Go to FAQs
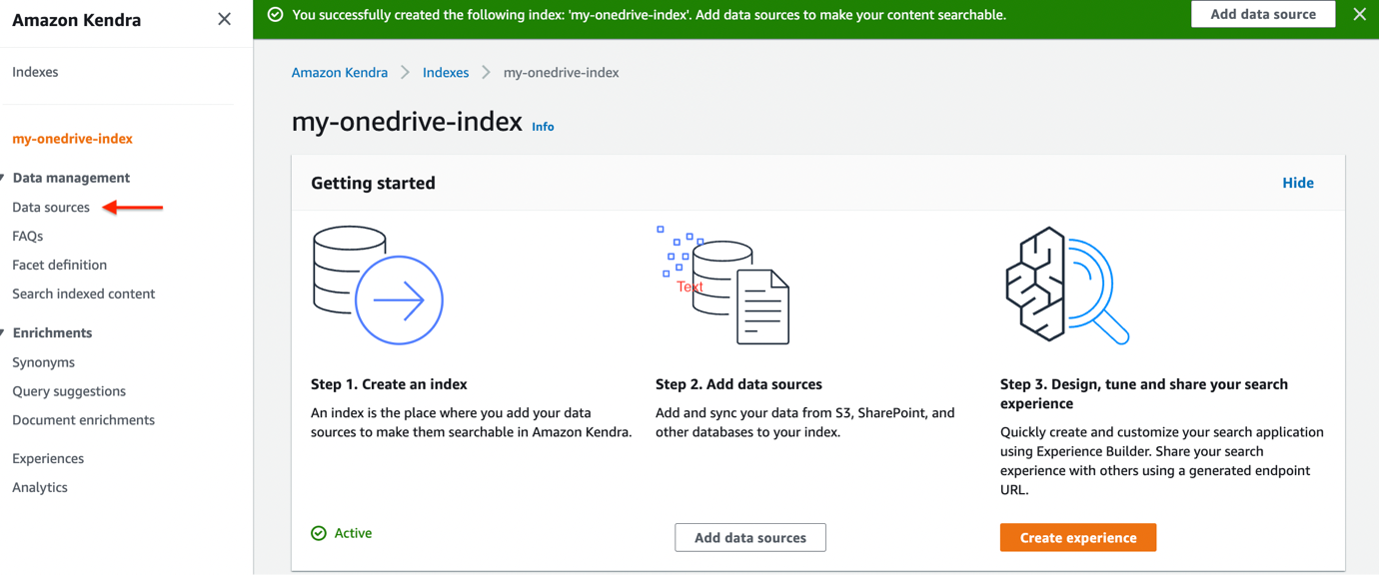 (28, 236)
